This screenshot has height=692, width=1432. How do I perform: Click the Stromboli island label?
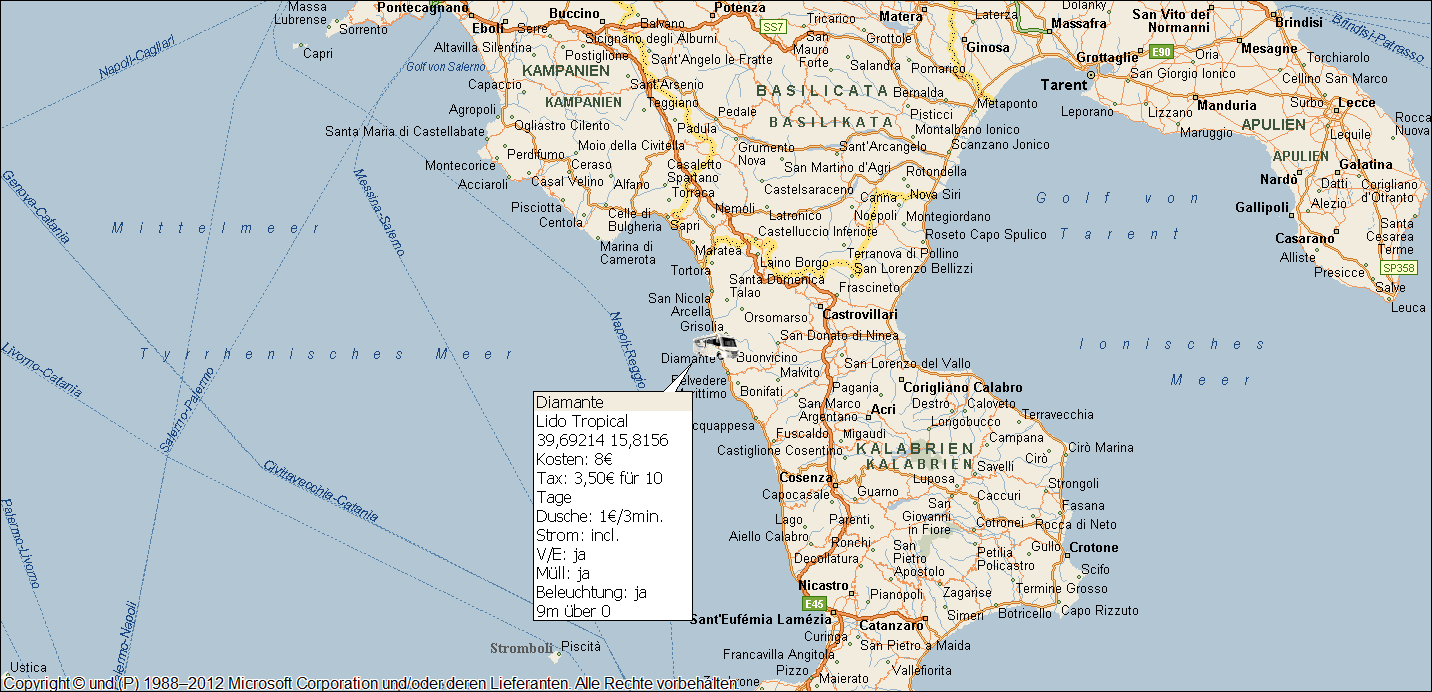coord(521,648)
